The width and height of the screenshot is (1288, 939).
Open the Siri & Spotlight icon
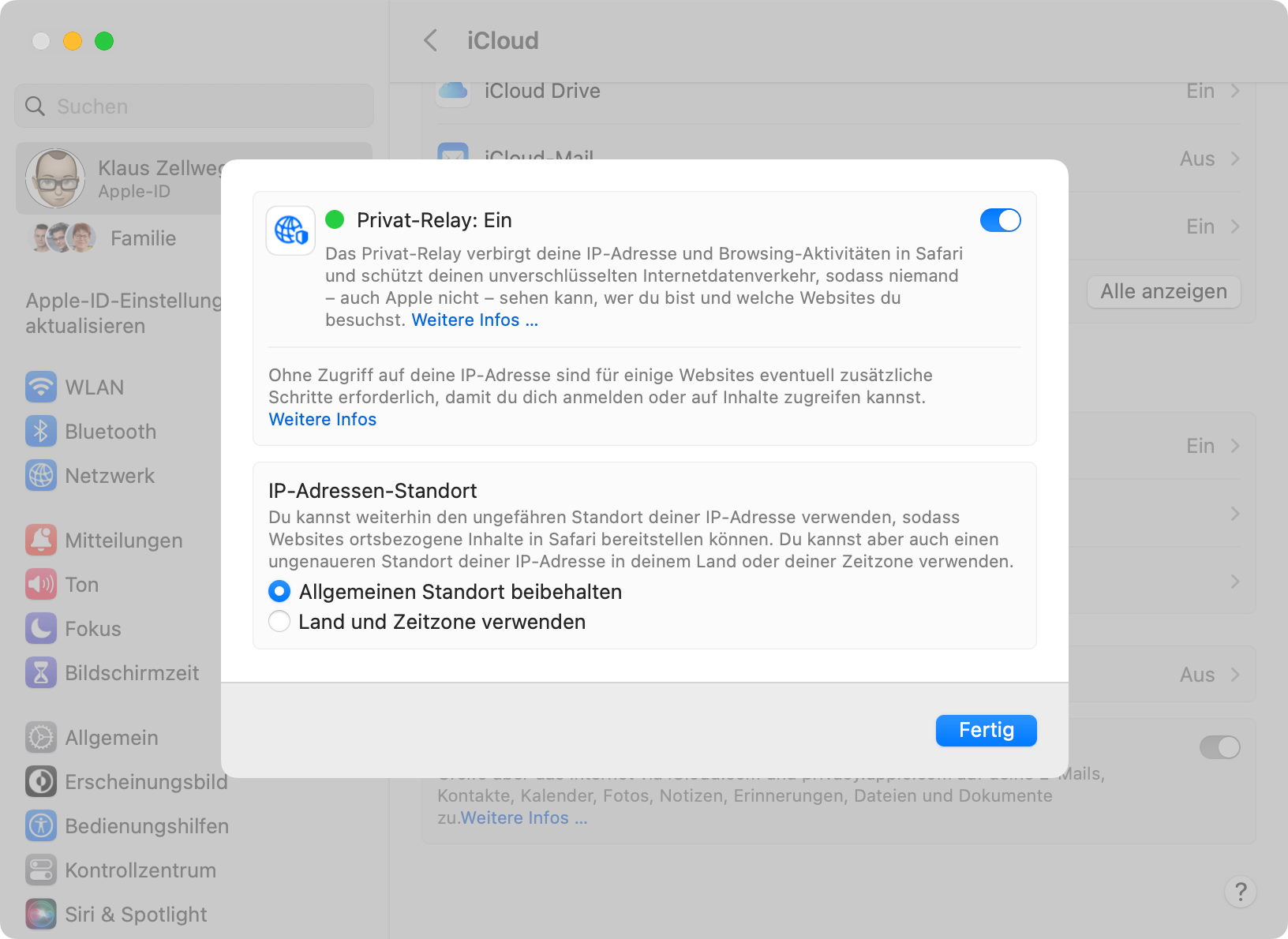click(x=41, y=914)
